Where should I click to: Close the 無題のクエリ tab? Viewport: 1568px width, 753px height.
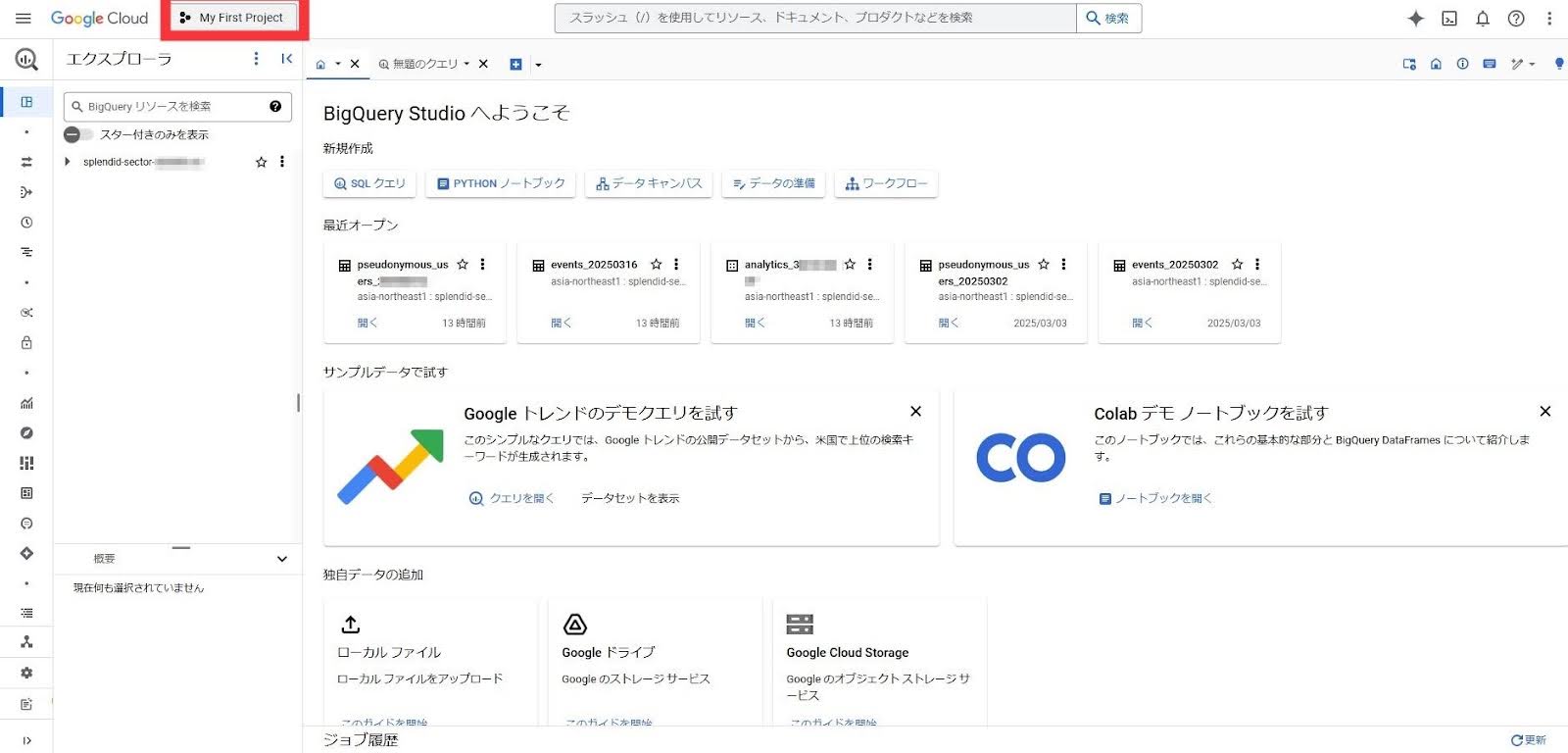point(483,64)
